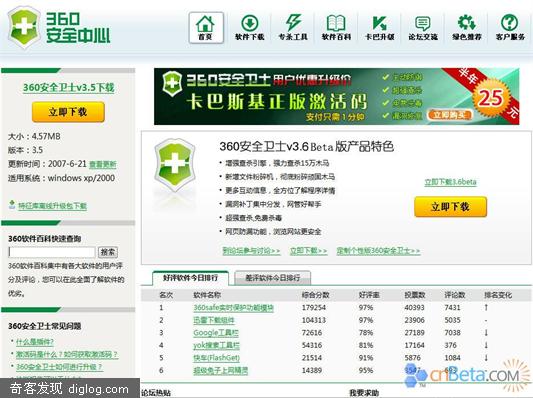Switch to the 差评软件今日排行 tab
The image size is (533, 398).
pyautogui.click(x=273, y=278)
